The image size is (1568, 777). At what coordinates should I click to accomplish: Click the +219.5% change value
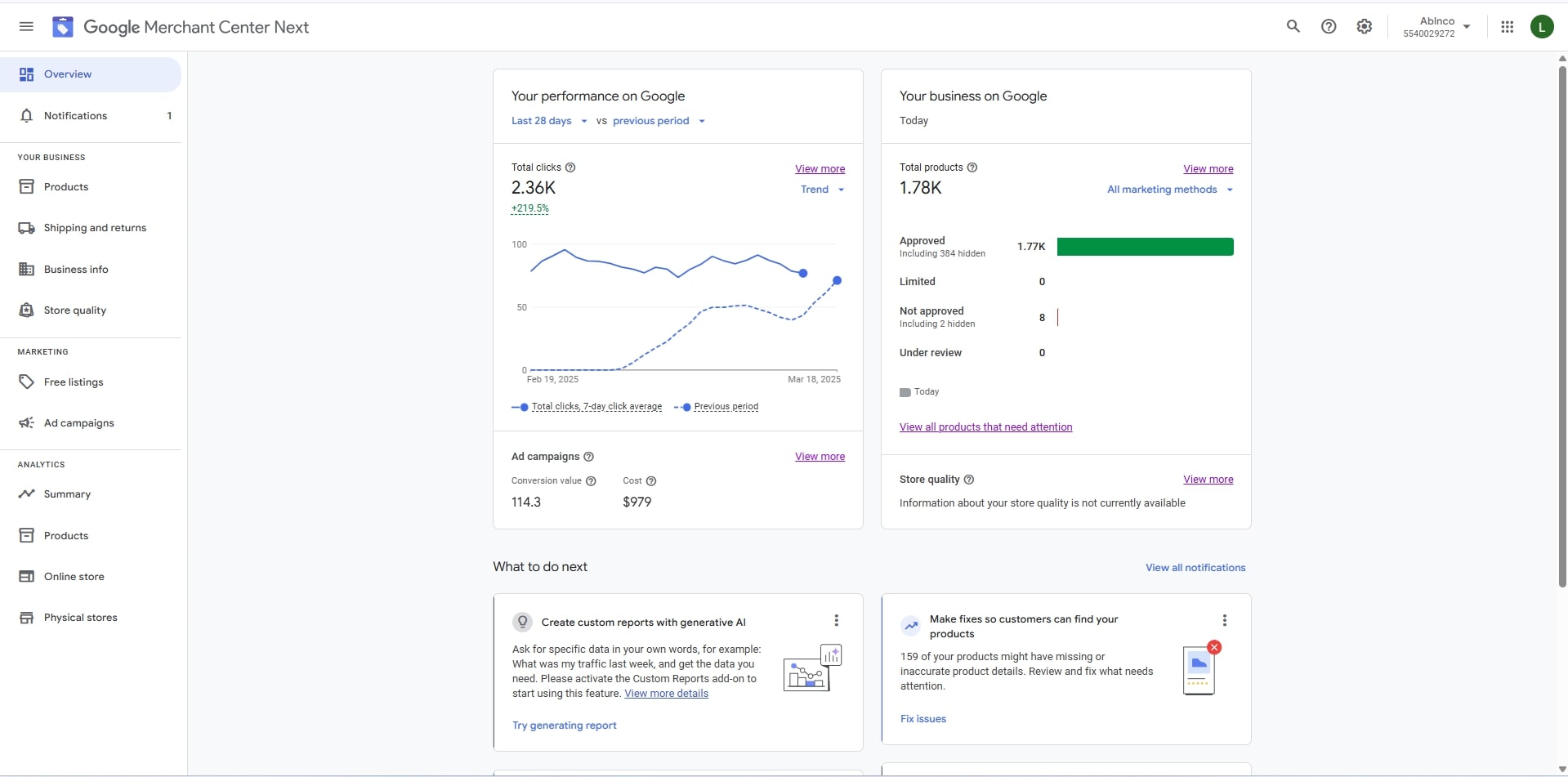529,208
